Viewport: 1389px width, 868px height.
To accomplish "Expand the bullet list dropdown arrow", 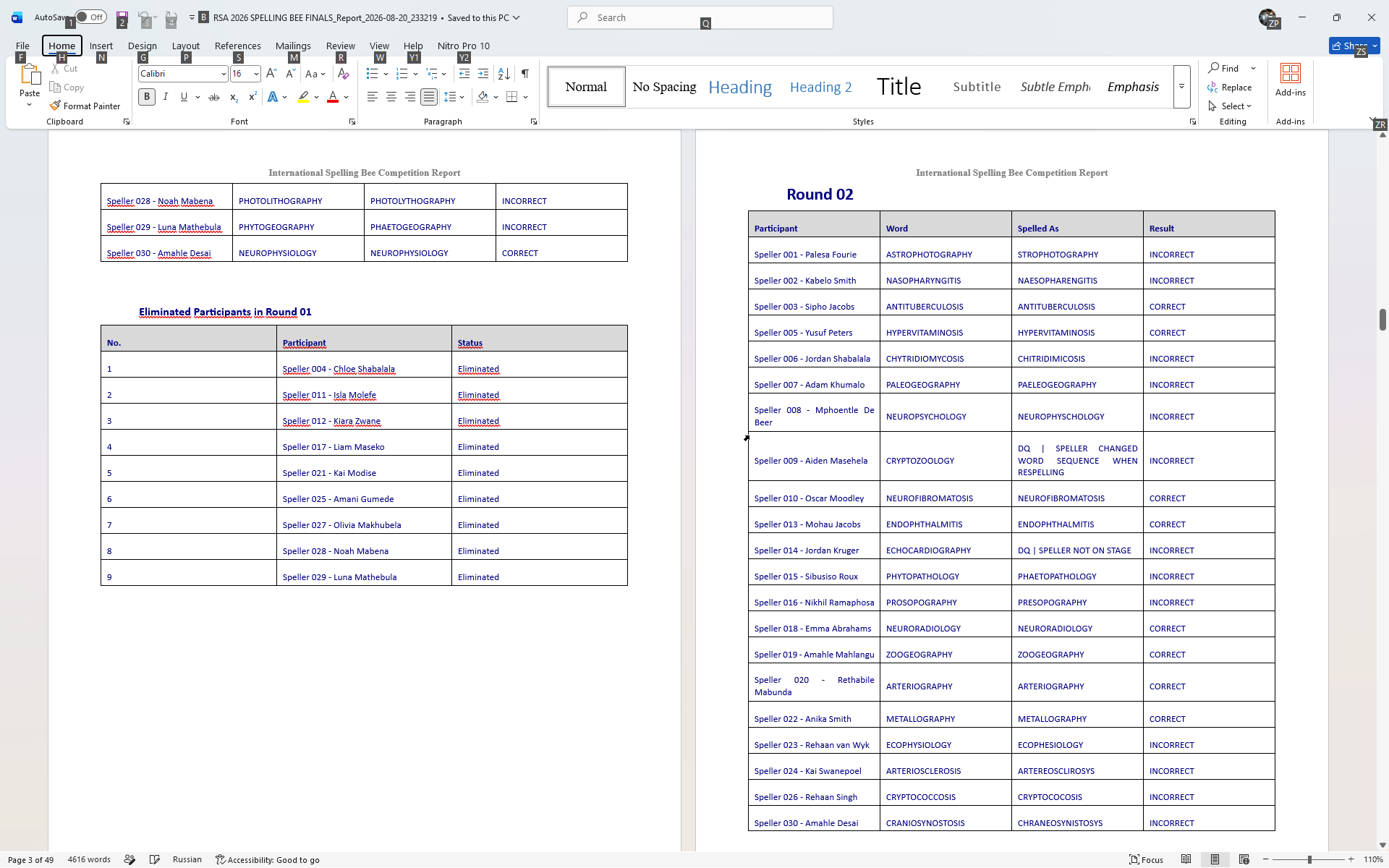I will tap(386, 74).
